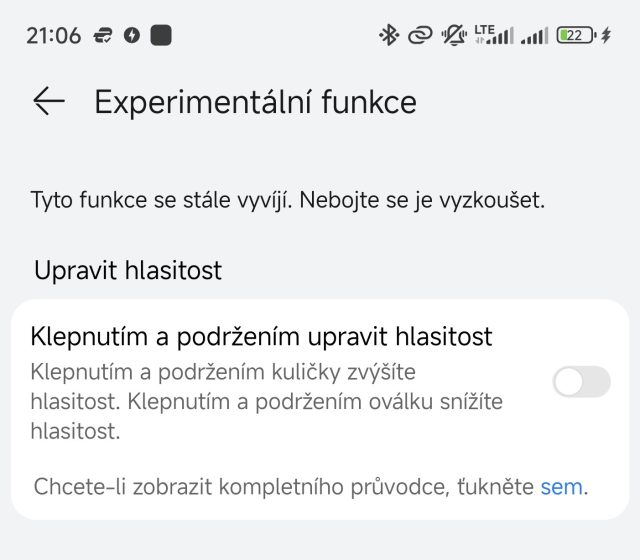Tap the second SIM signal bars
Image resolution: width=640 pixels, height=560 pixels.
535,36
